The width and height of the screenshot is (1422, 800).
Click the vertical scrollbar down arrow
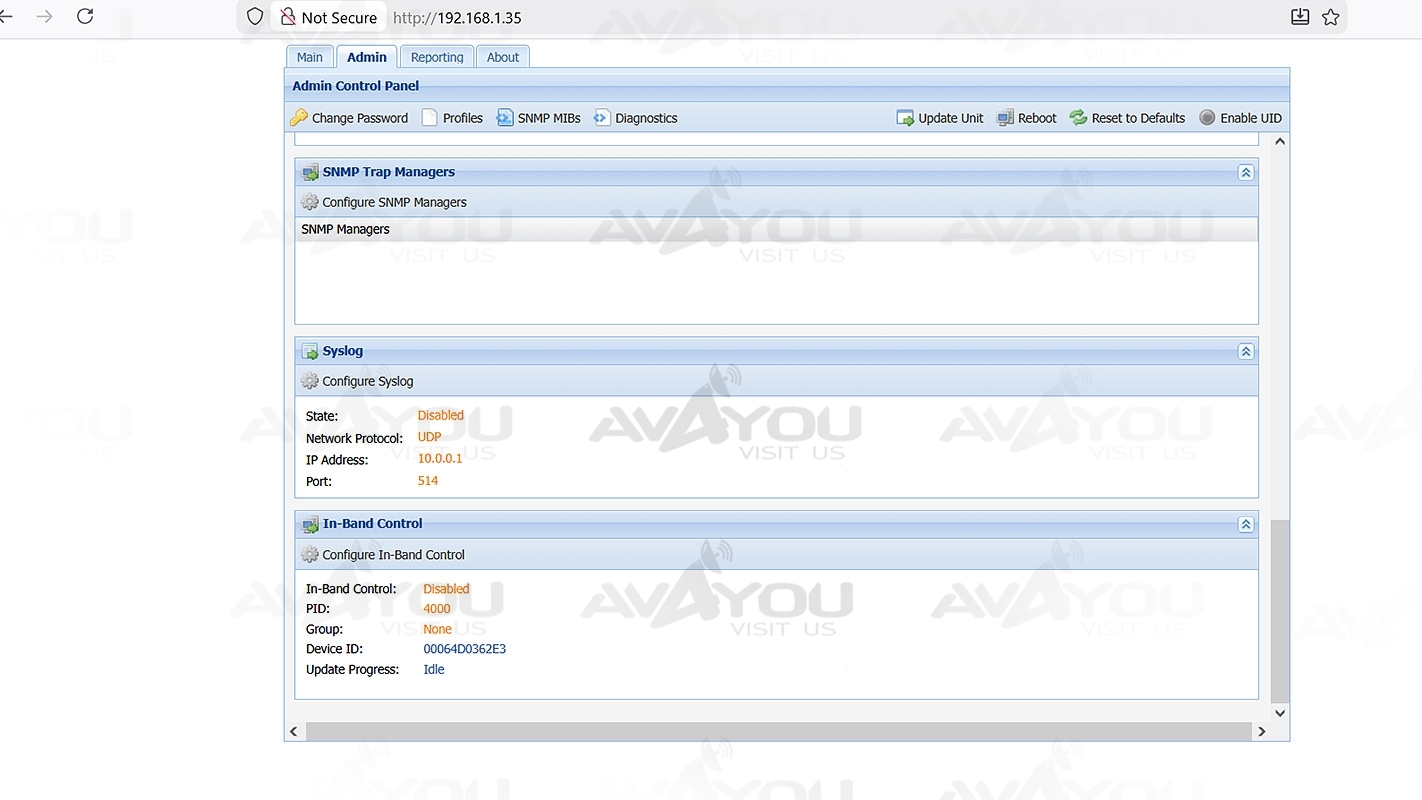coord(1279,713)
